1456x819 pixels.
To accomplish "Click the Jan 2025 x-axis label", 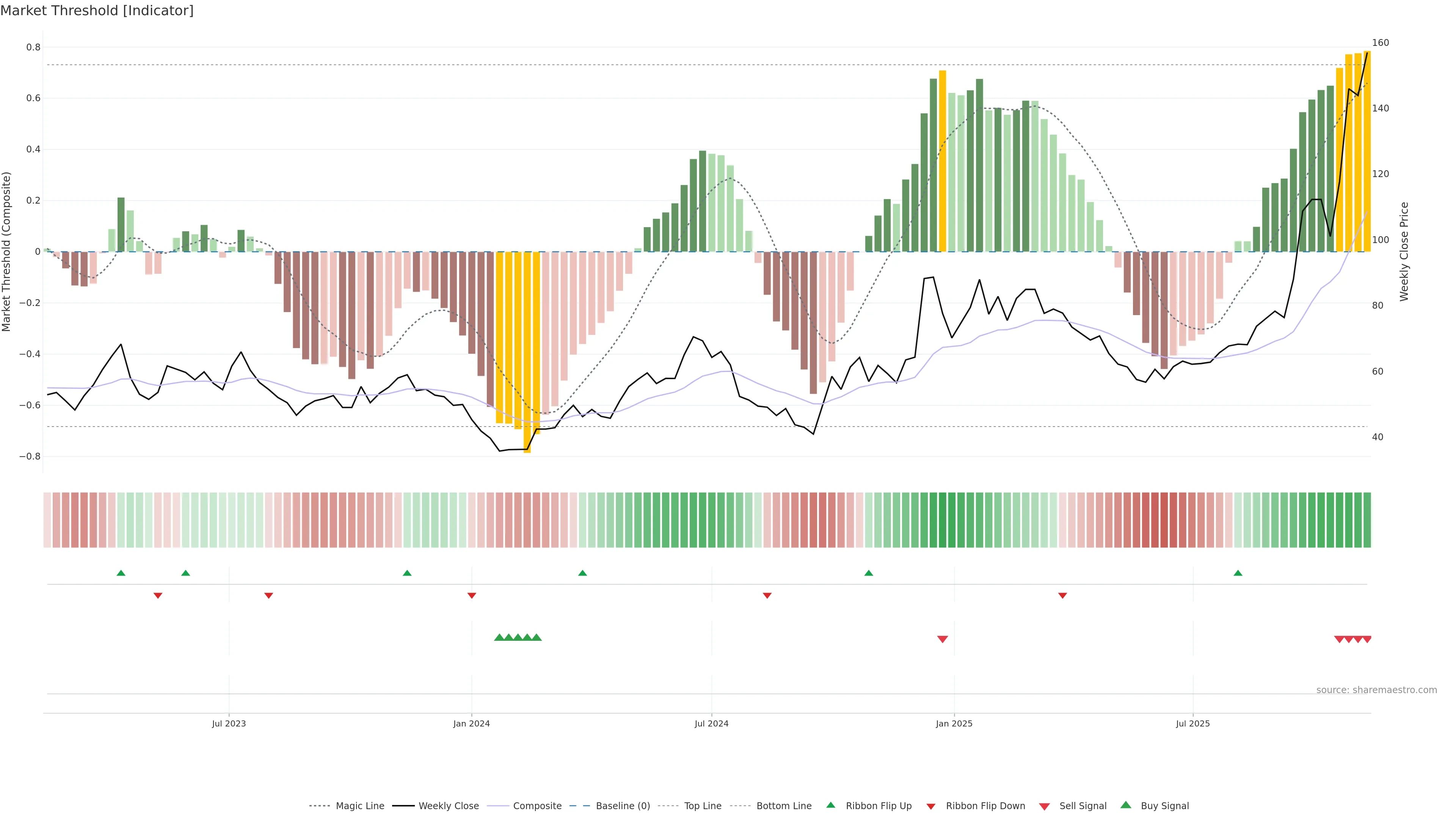I will tap(954, 723).
